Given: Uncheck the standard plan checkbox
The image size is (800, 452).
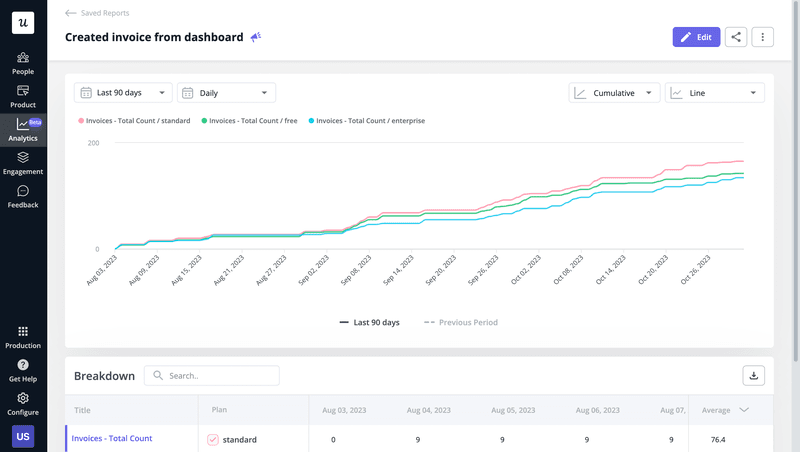Looking at the screenshot, I should click(x=213, y=439).
